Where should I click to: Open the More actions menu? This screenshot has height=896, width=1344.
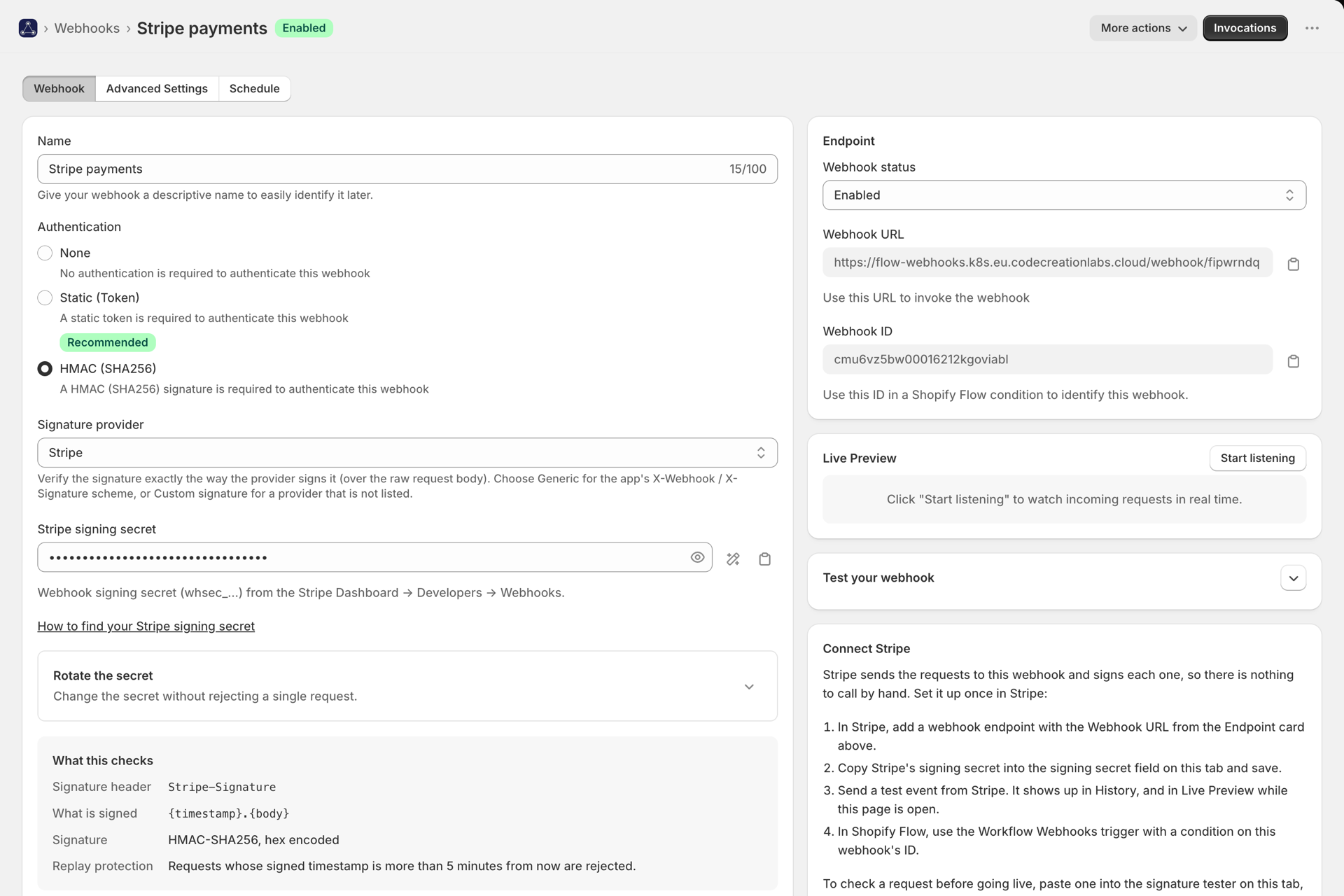(x=1143, y=28)
